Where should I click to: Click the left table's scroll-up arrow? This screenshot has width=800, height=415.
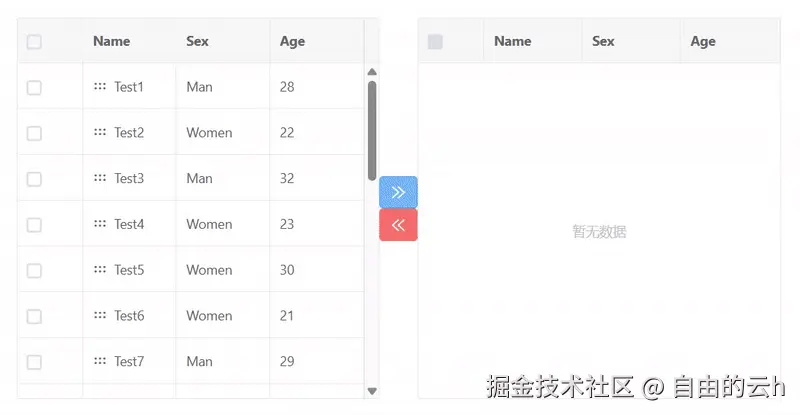[372, 72]
